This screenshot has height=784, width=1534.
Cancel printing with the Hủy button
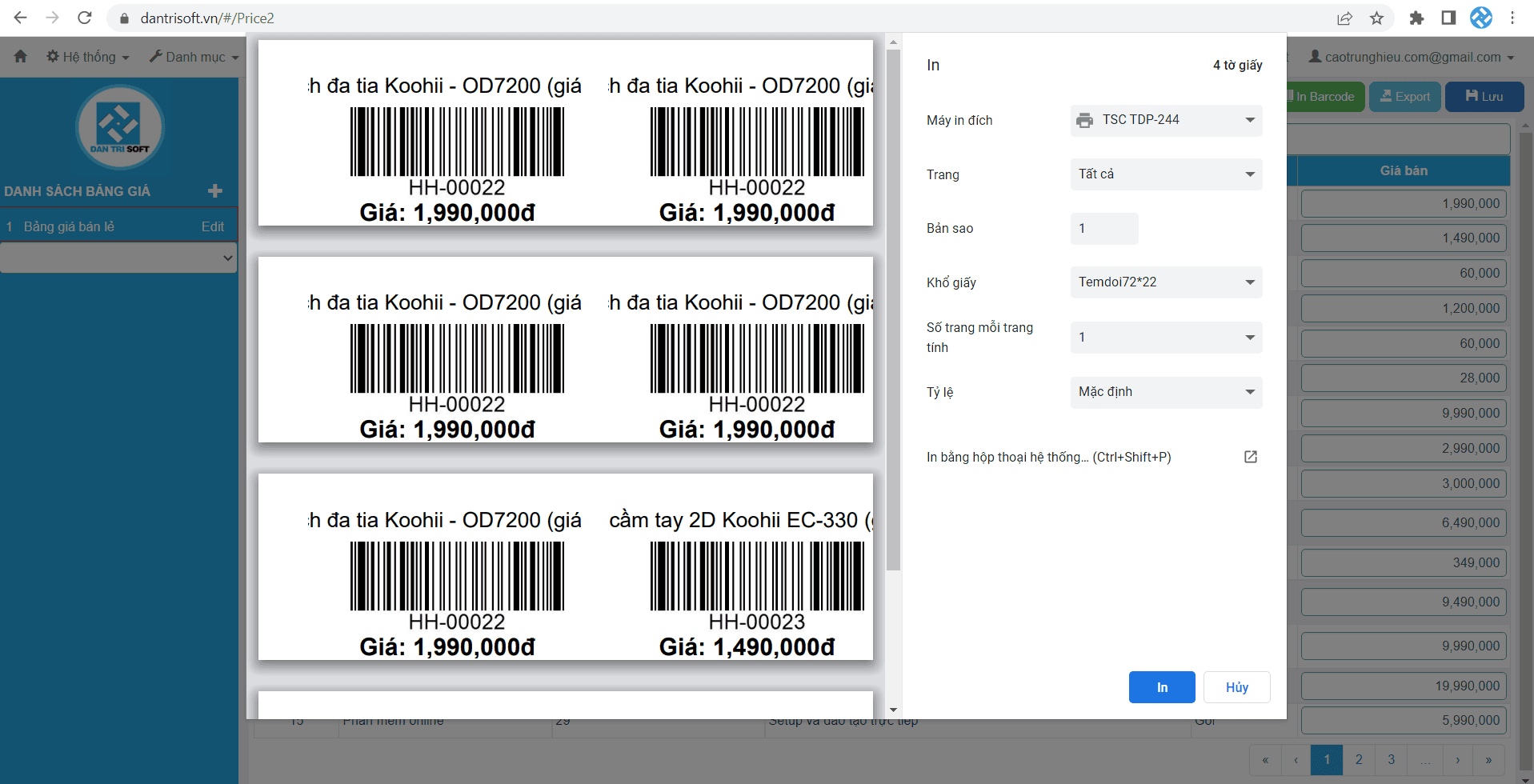click(1236, 687)
